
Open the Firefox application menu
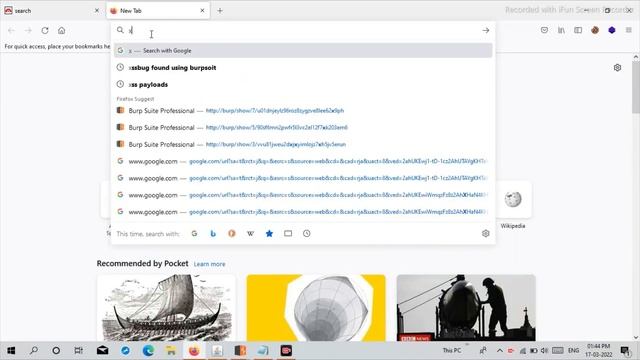[x=629, y=30]
